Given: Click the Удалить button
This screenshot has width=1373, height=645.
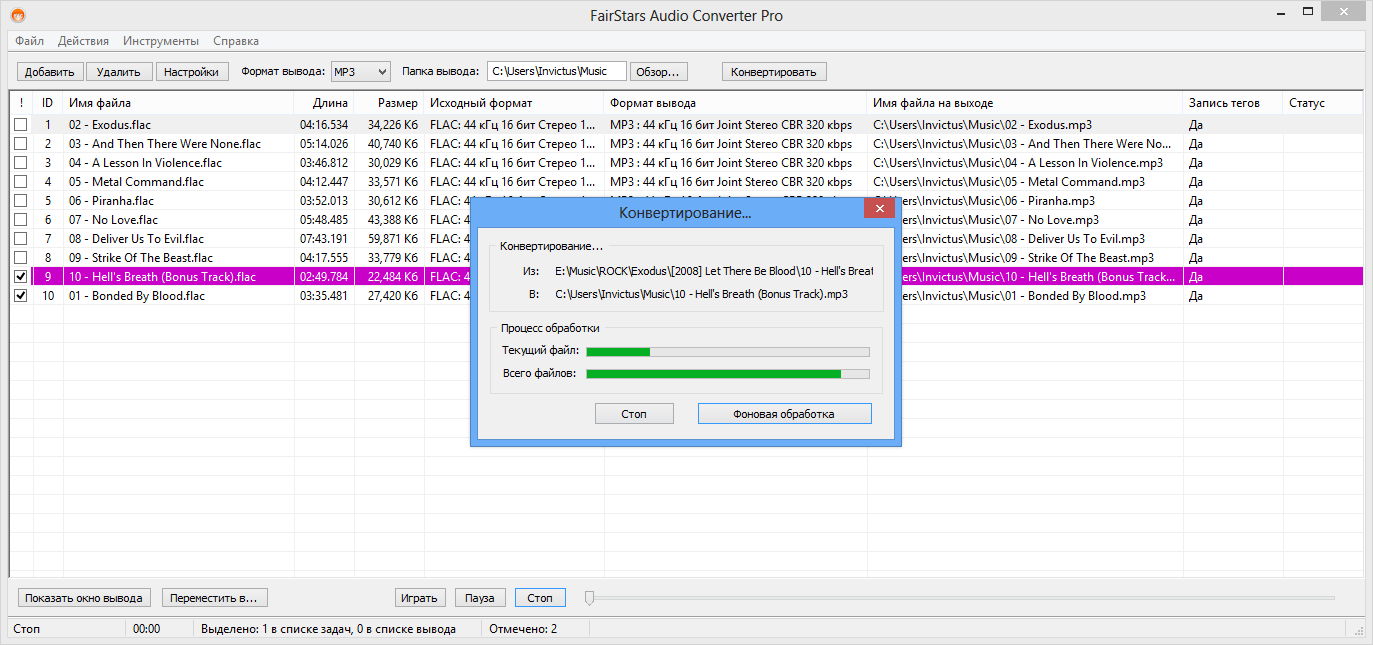Looking at the screenshot, I should [119, 71].
